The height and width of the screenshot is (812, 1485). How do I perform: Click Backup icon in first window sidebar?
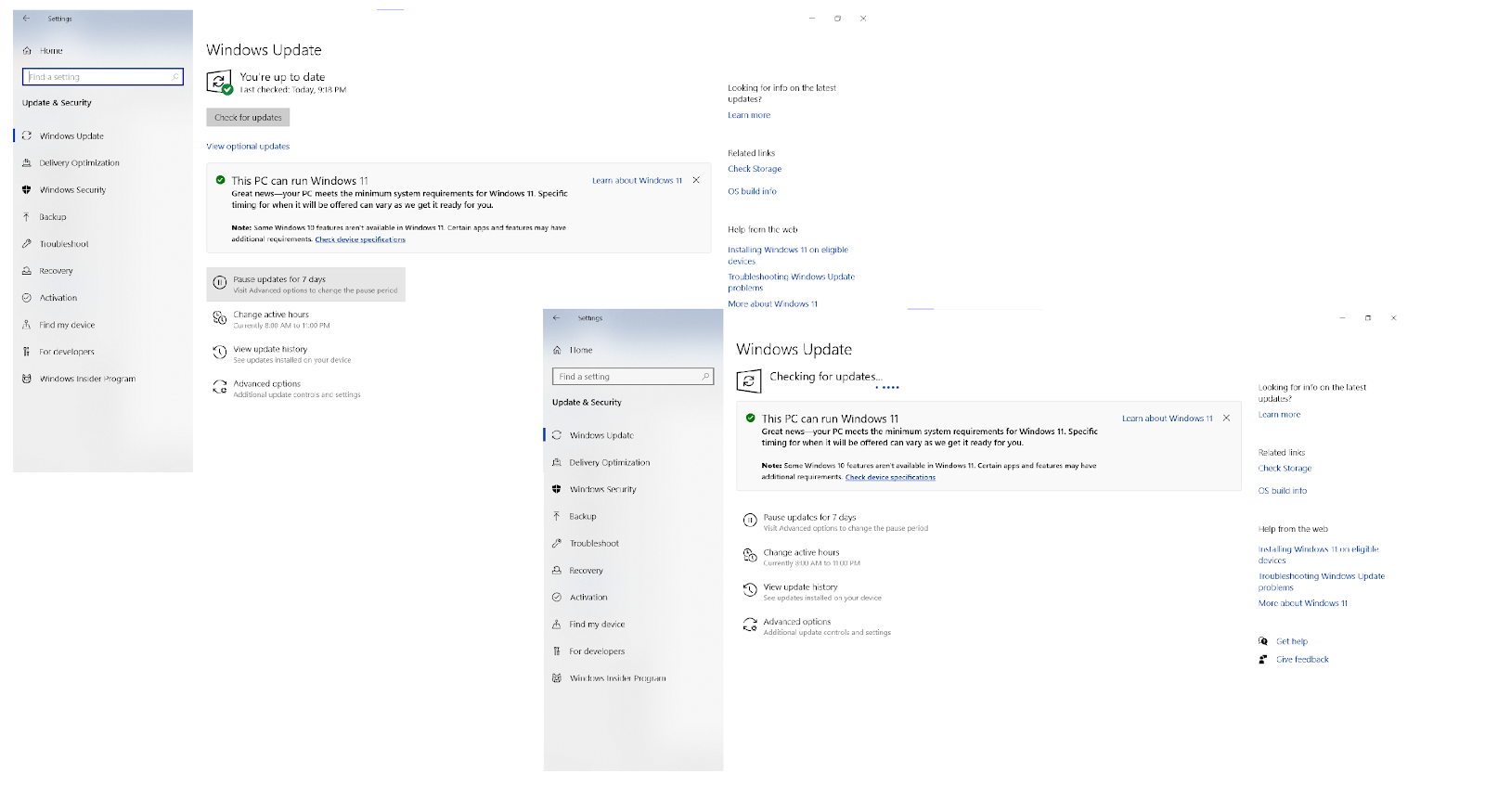(27, 217)
